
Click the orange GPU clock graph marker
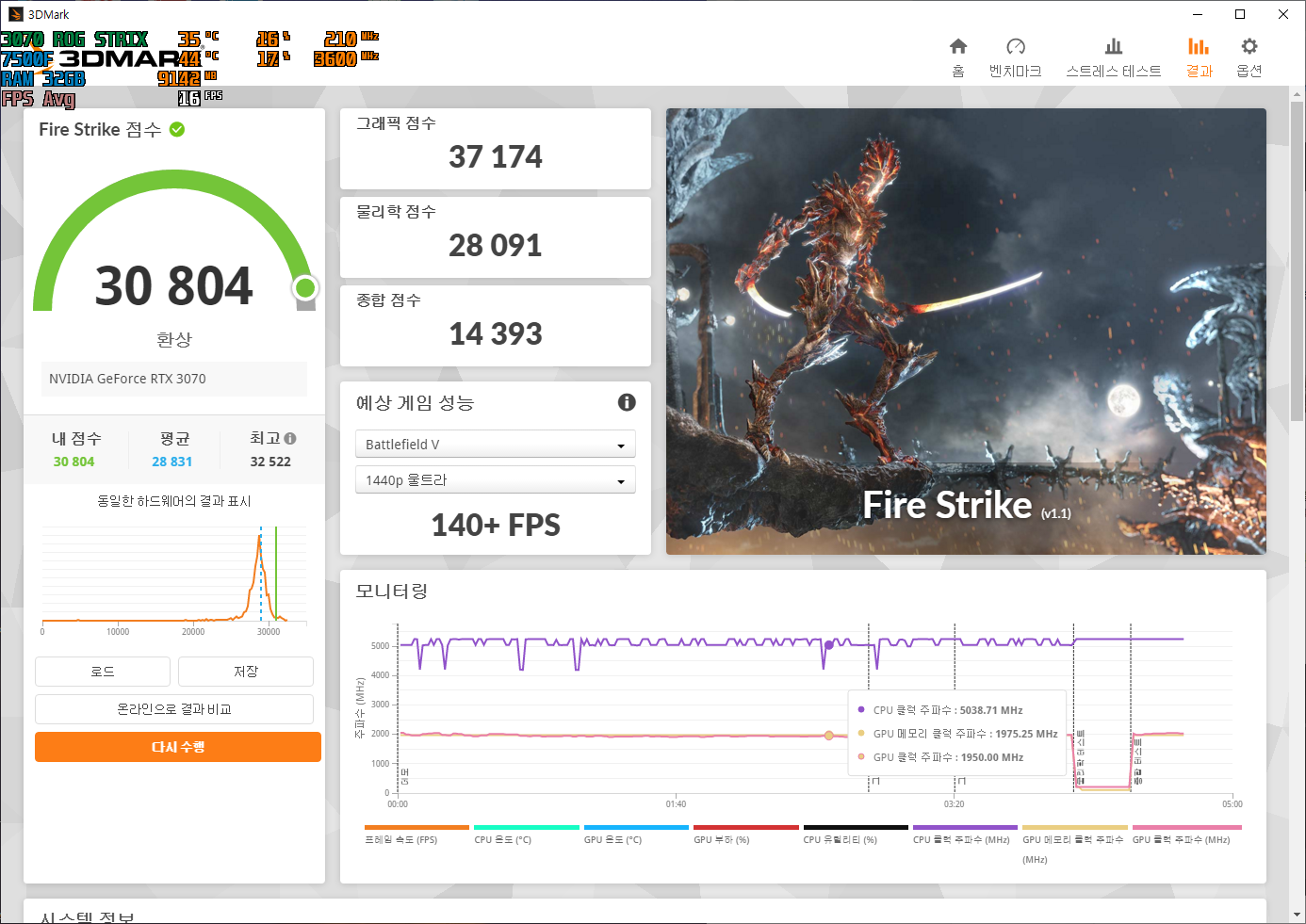pos(829,736)
